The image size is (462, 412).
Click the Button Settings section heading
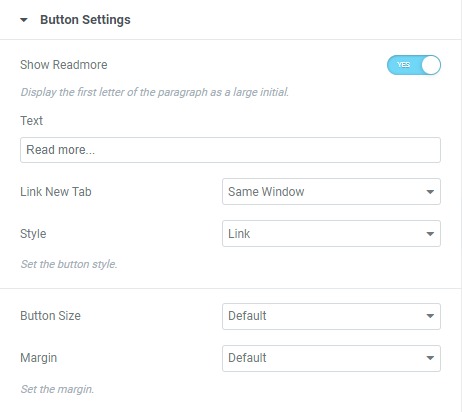tap(85, 20)
